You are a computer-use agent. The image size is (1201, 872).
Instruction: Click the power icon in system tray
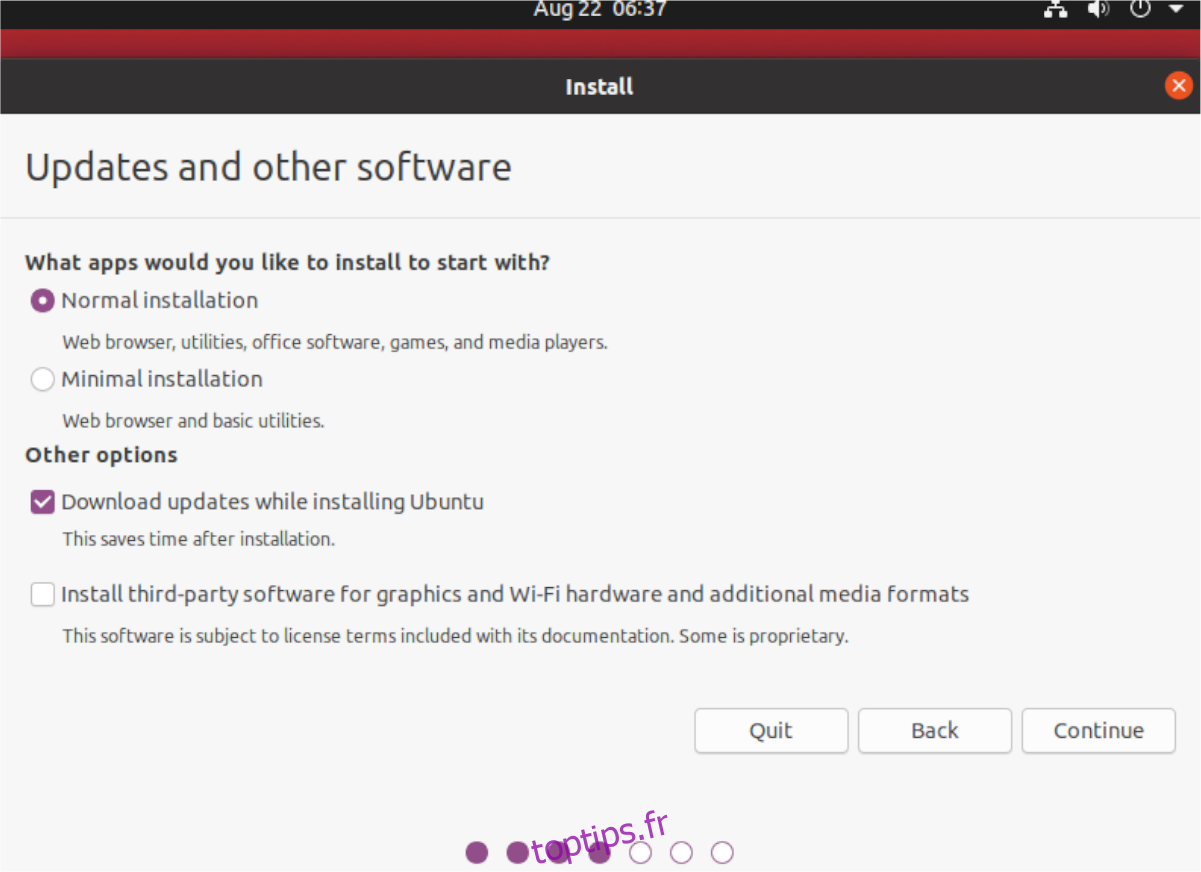click(1141, 10)
